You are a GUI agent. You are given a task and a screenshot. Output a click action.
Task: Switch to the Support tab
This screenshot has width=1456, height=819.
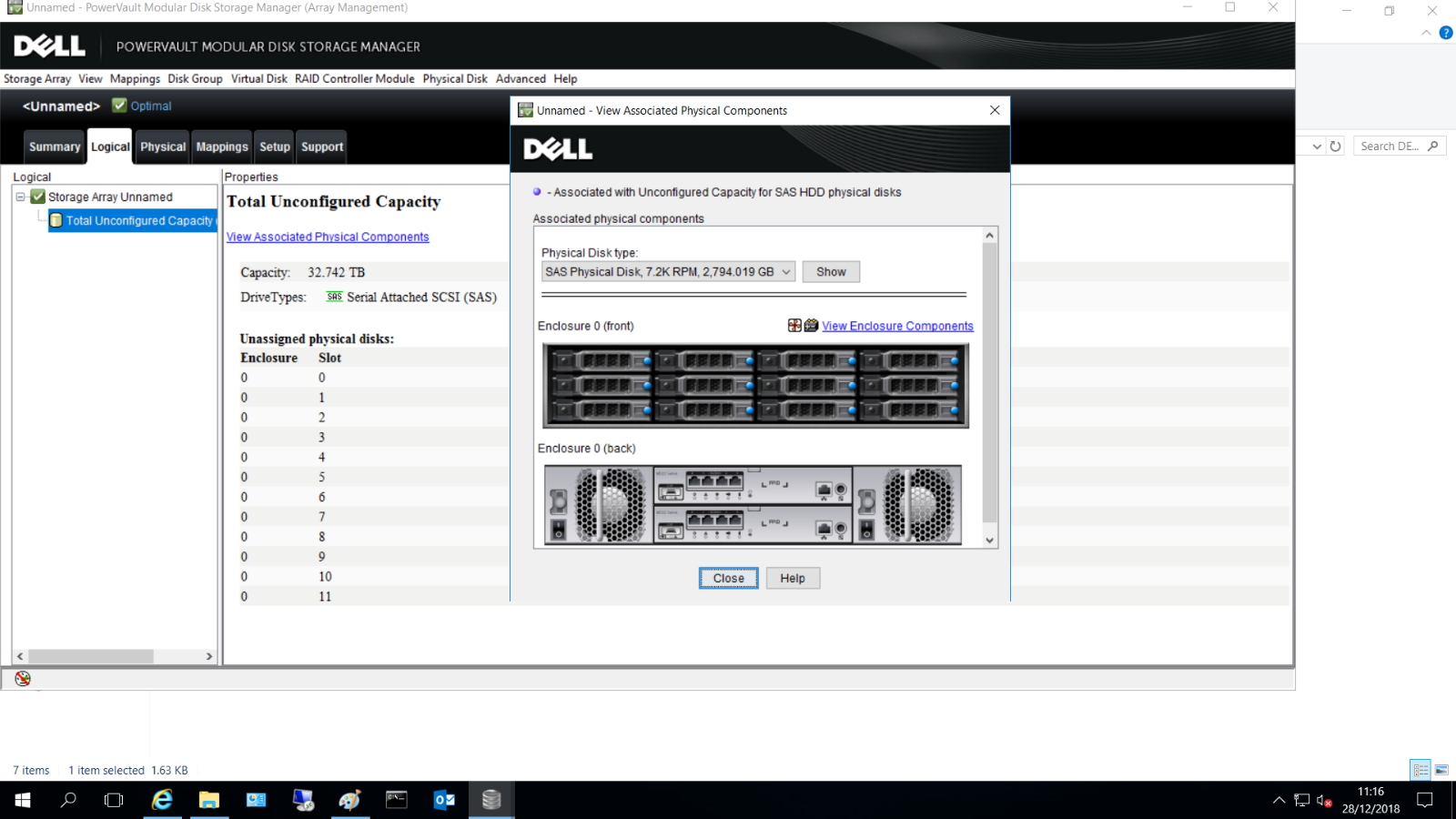tap(322, 147)
